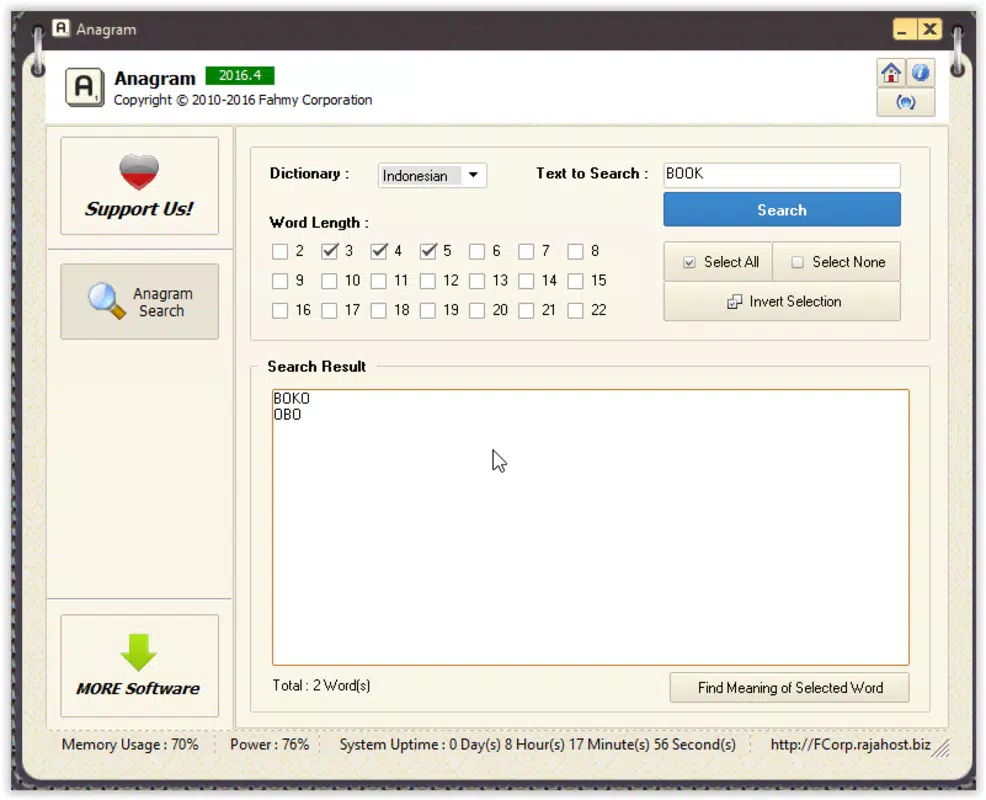Click the blue Search button
The width and height of the screenshot is (986, 800).
782,209
